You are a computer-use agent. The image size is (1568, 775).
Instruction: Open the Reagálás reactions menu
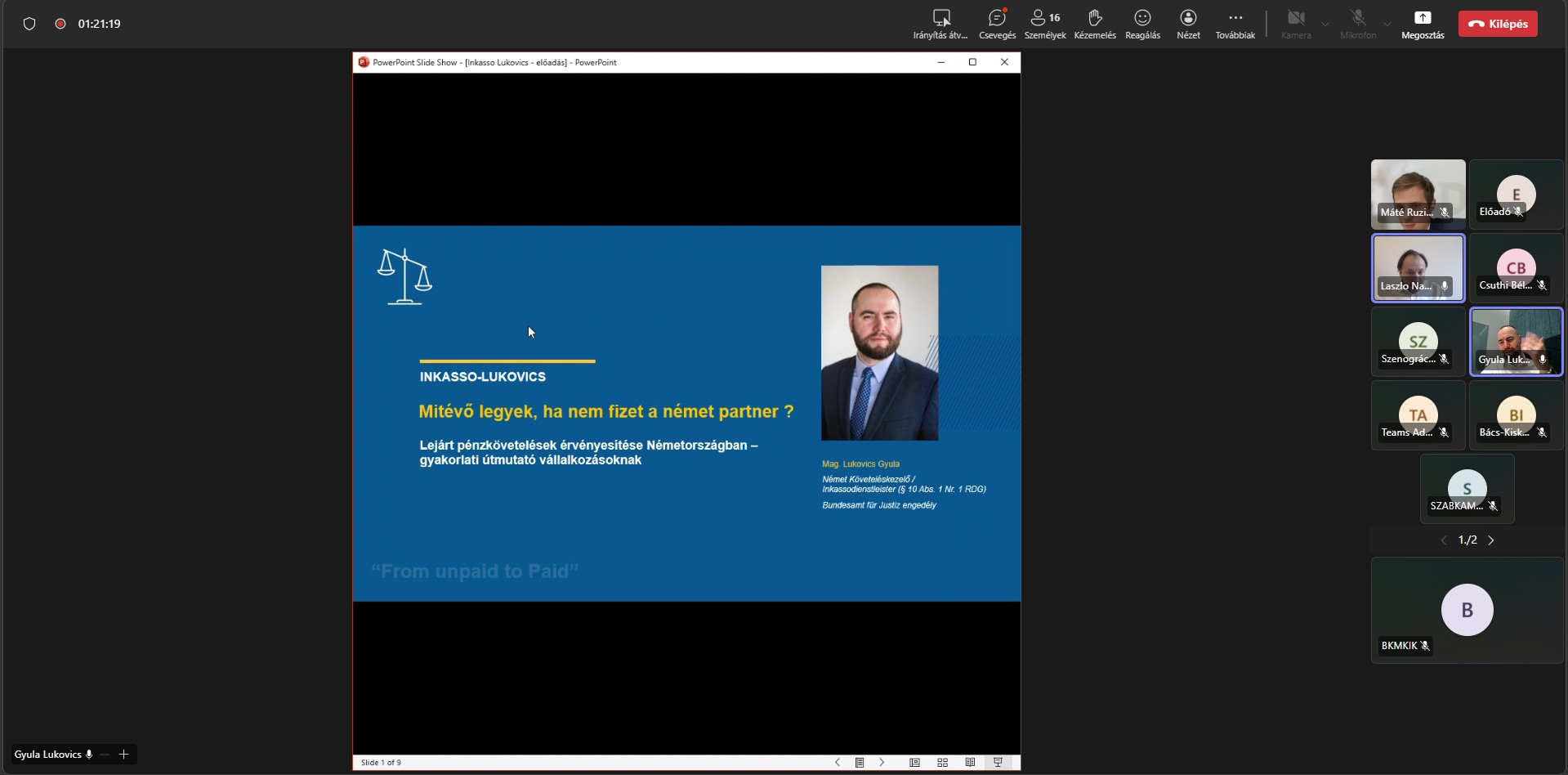coord(1142,24)
